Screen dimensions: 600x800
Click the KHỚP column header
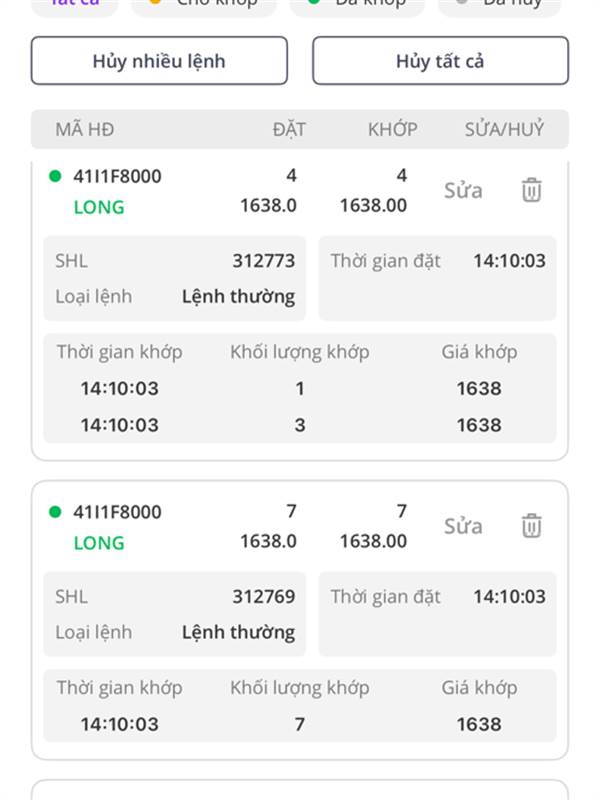393,130
